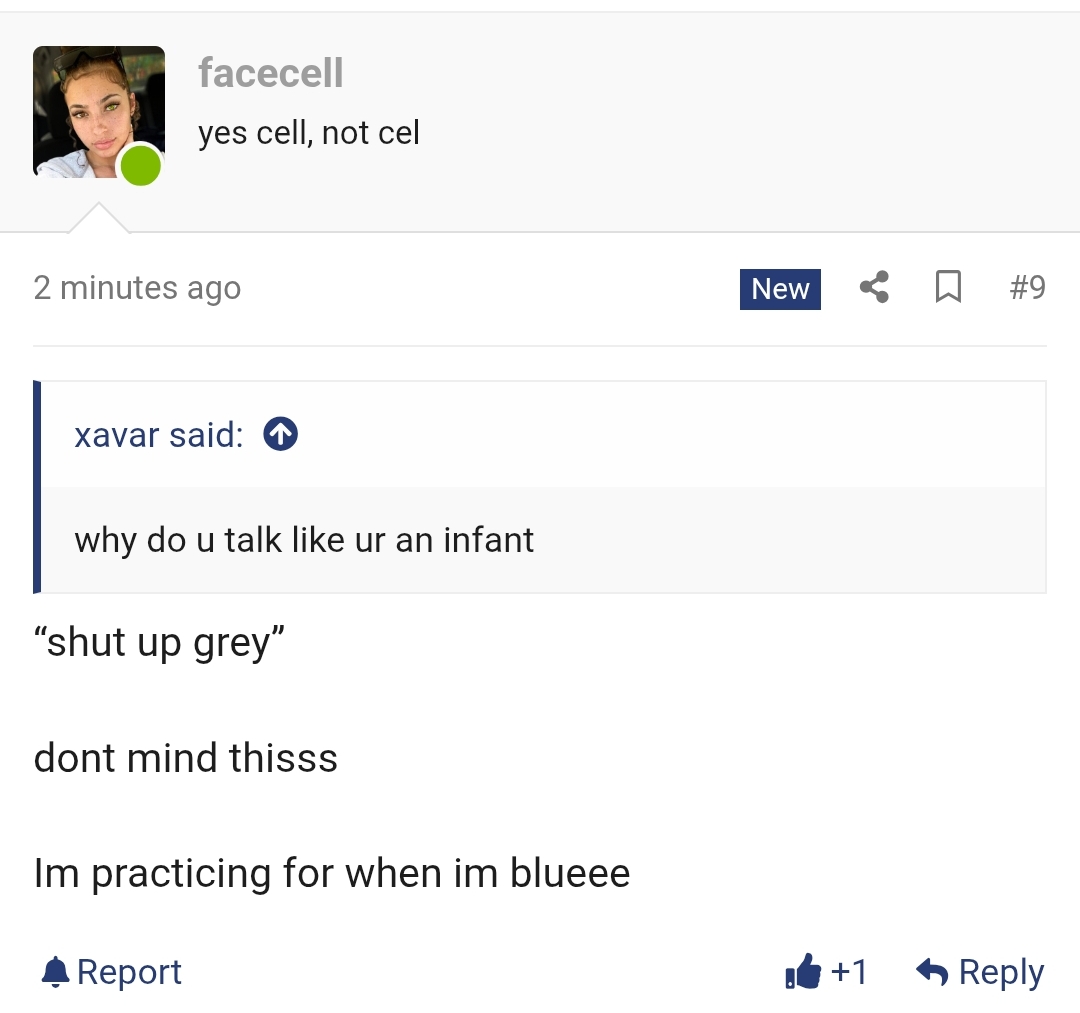Open the #9 post permalink

pyautogui.click(x=1028, y=287)
